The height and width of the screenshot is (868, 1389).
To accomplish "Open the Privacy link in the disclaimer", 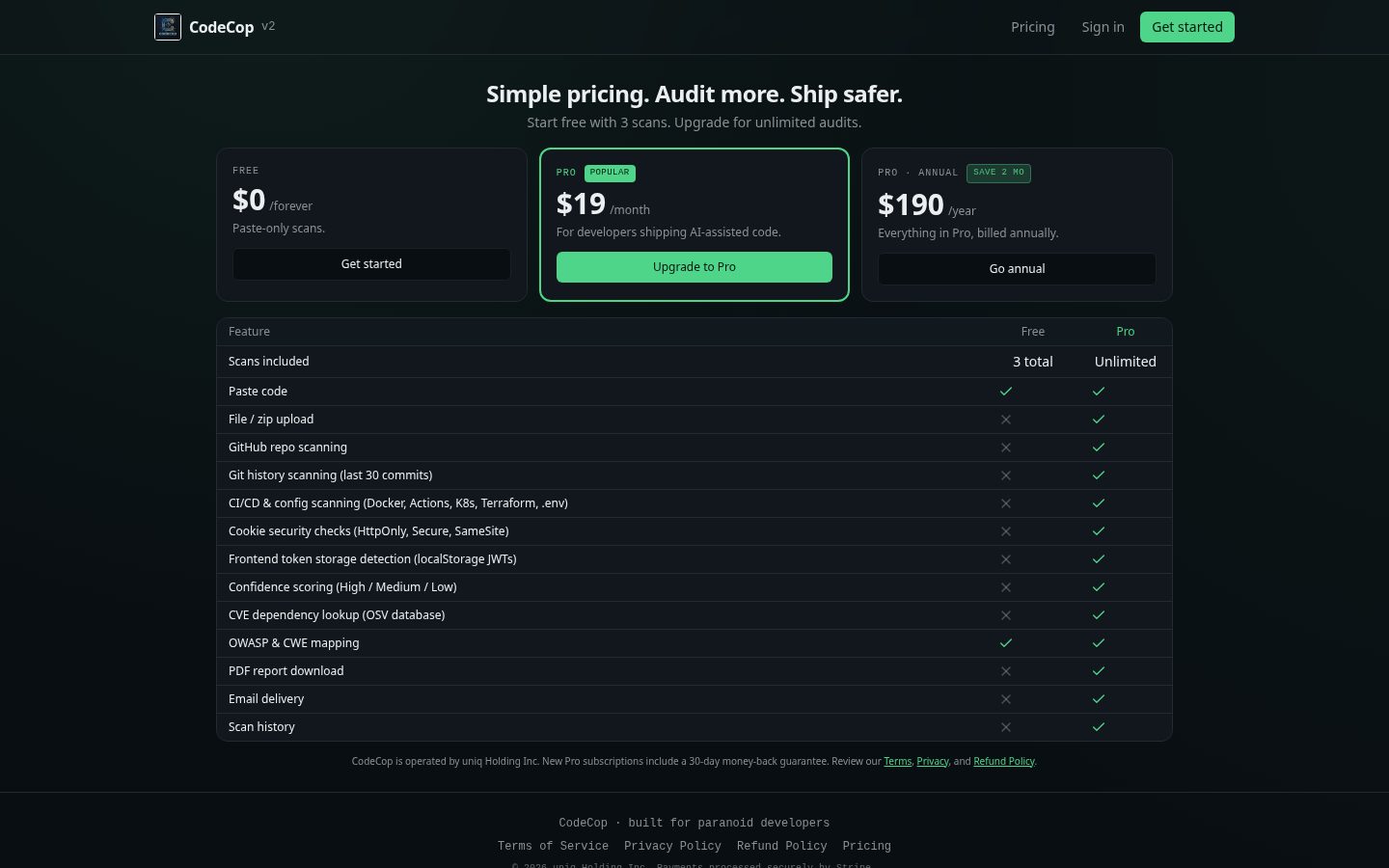I will point(933,761).
